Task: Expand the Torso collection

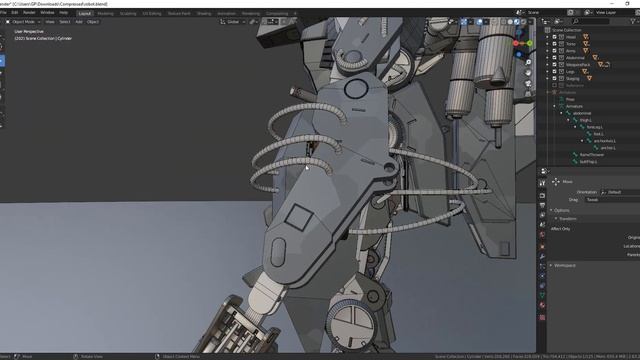Action: point(548,44)
